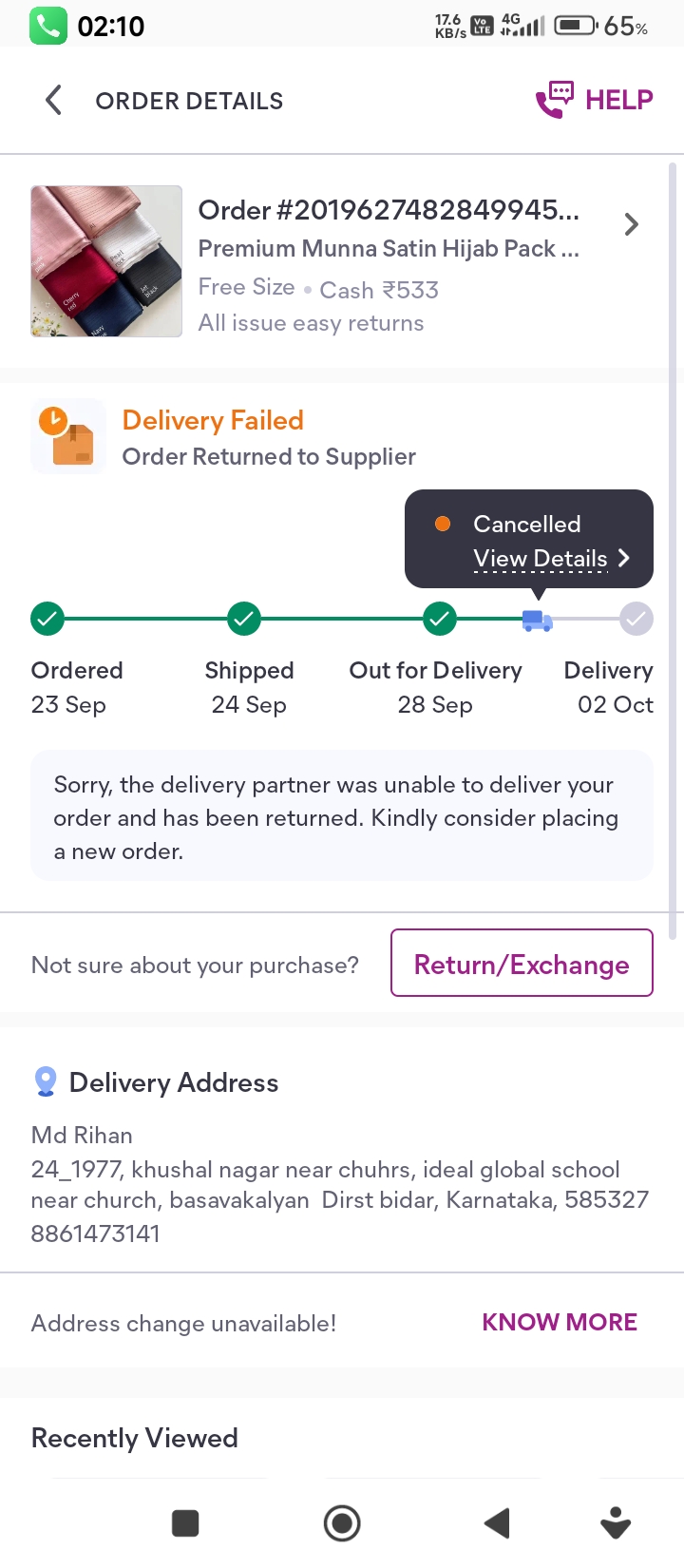Viewport: 684px width, 1568px height.
Task: Tap the page scrollbar on right edge
Action: coord(673,551)
